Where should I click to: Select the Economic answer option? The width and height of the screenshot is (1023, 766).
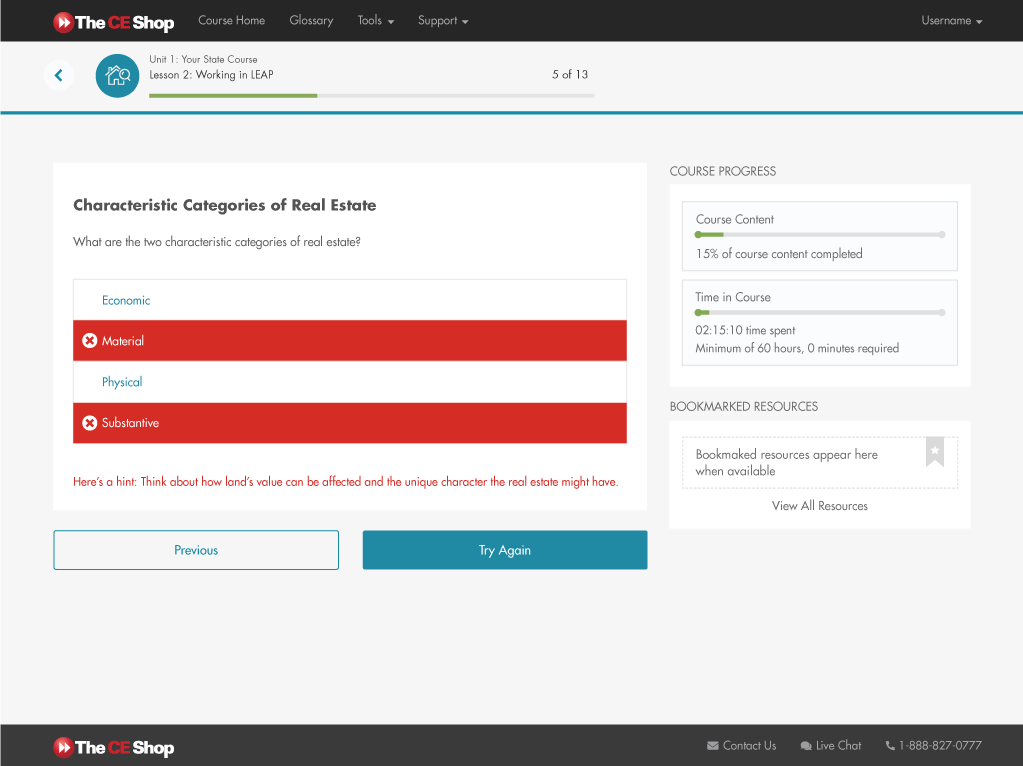click(x=350, y=300)
